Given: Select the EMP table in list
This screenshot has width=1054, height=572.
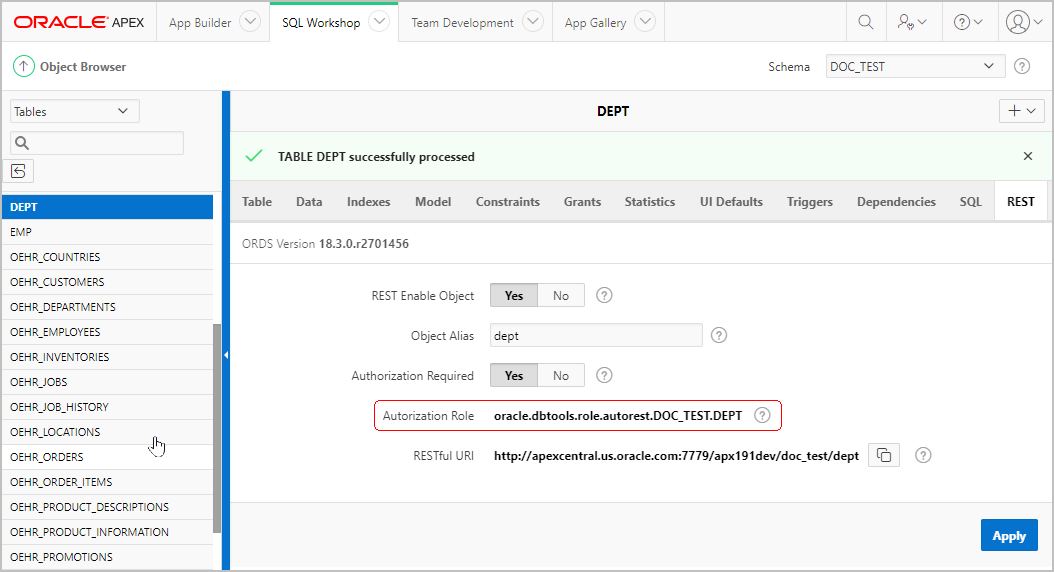Looking at the screenshot, I should [108, 232].
